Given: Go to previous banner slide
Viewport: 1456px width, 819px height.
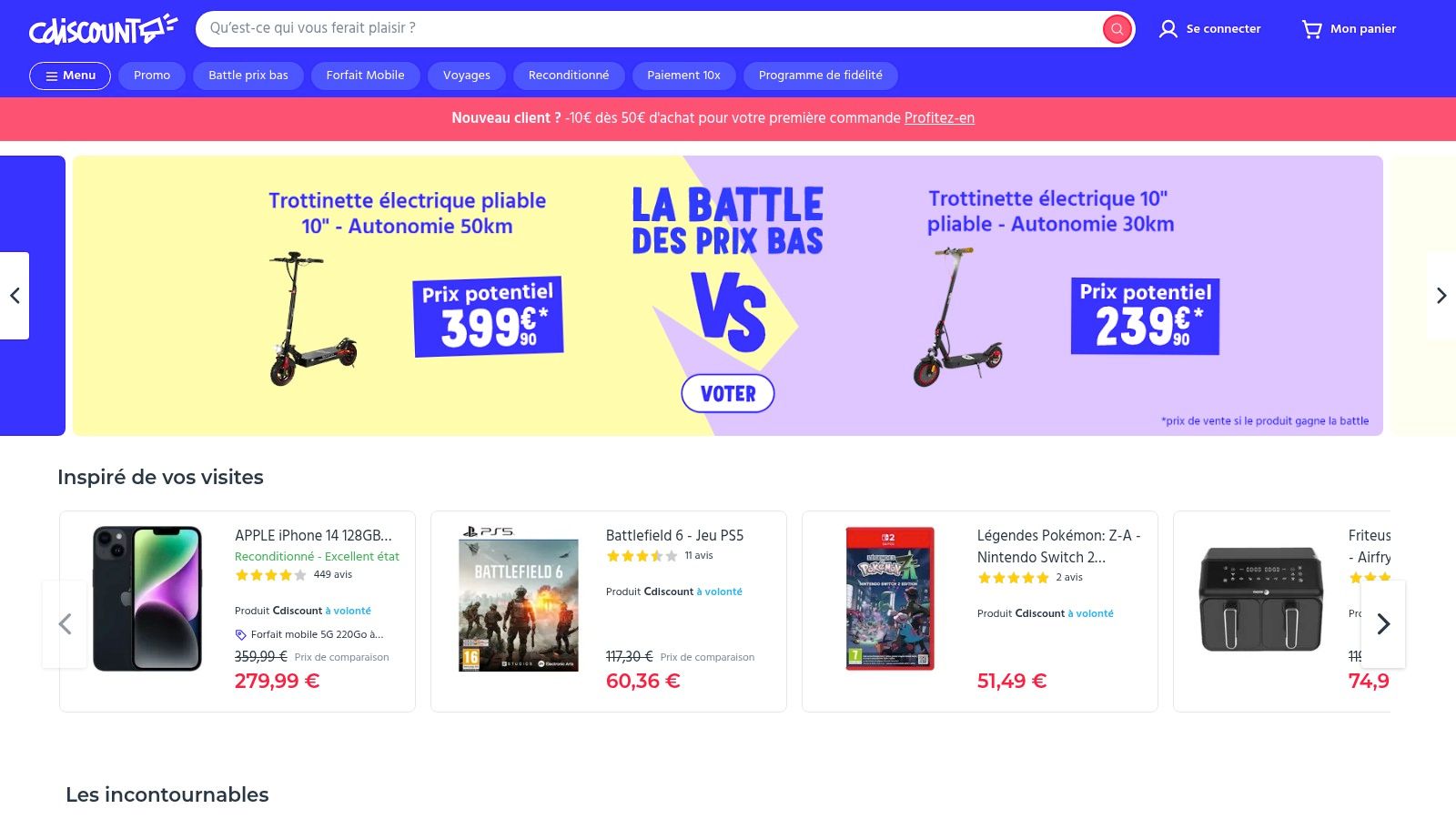Looking at the screenshot, I should [x=15, y=296].
